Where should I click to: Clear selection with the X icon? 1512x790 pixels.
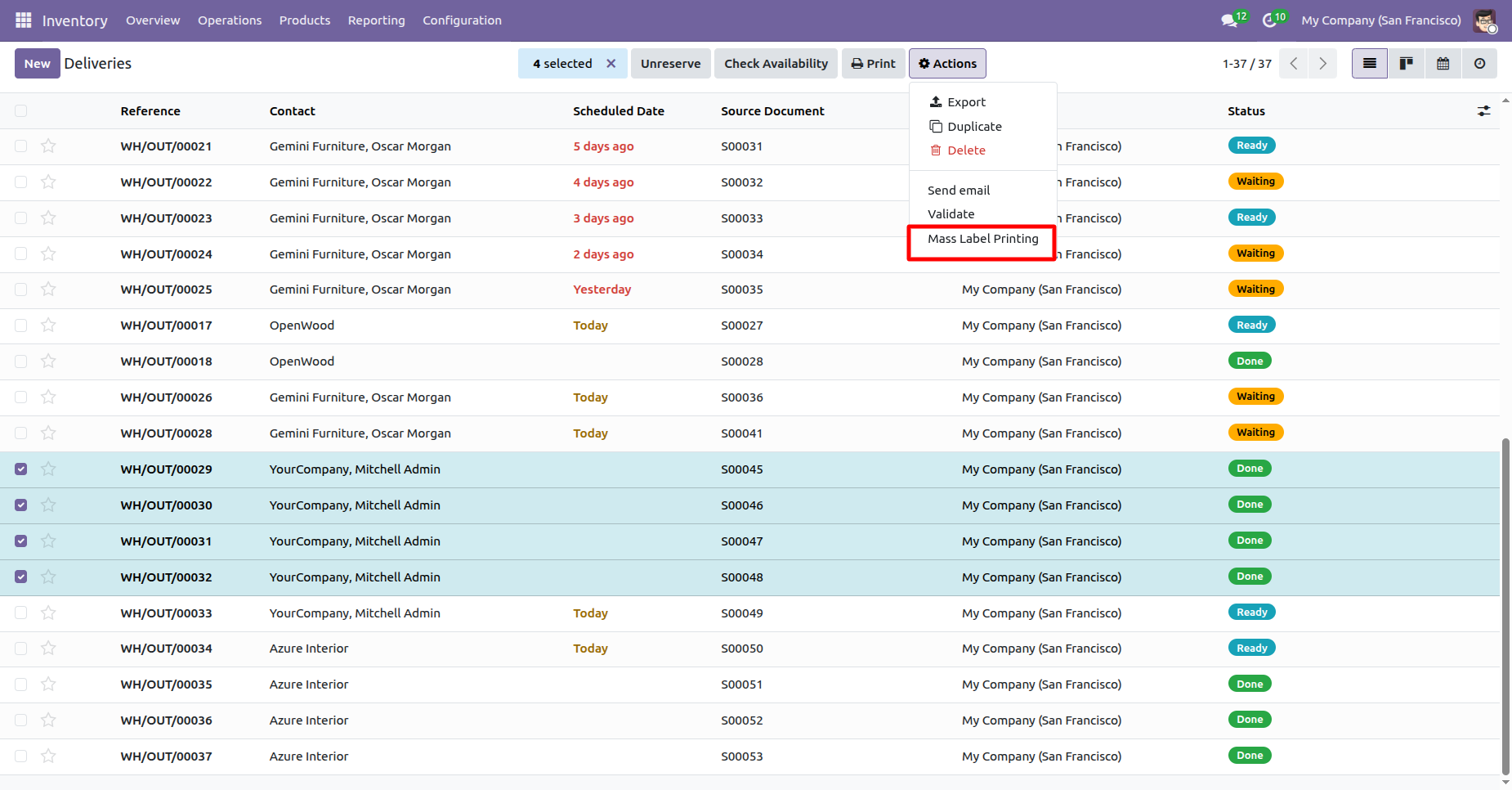pos(611,64)
